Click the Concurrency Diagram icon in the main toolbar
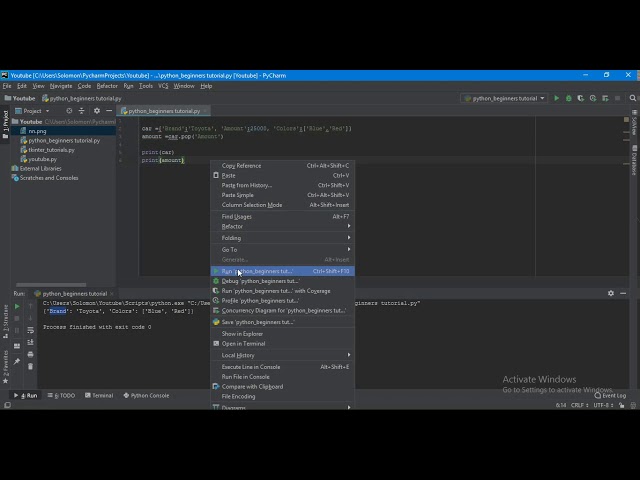640x480 pixels. (x=605, y=98)
